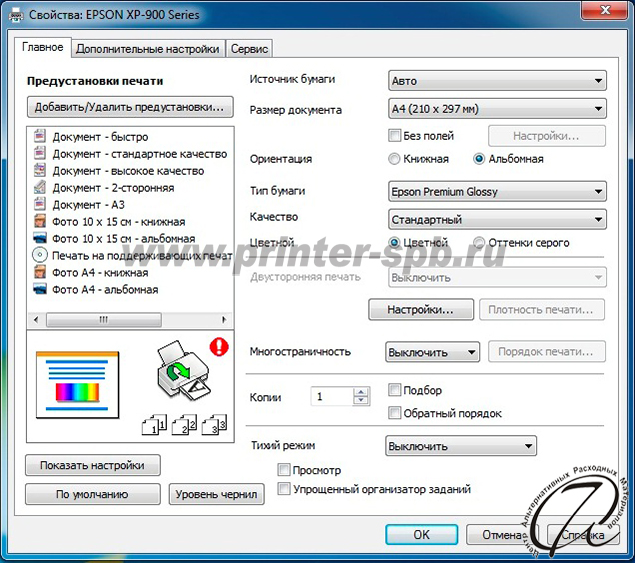The height and width of the screenshot is (563, 635).
Task: Click the collation icon showing pages 3 3
Action: tap(214, 425)
